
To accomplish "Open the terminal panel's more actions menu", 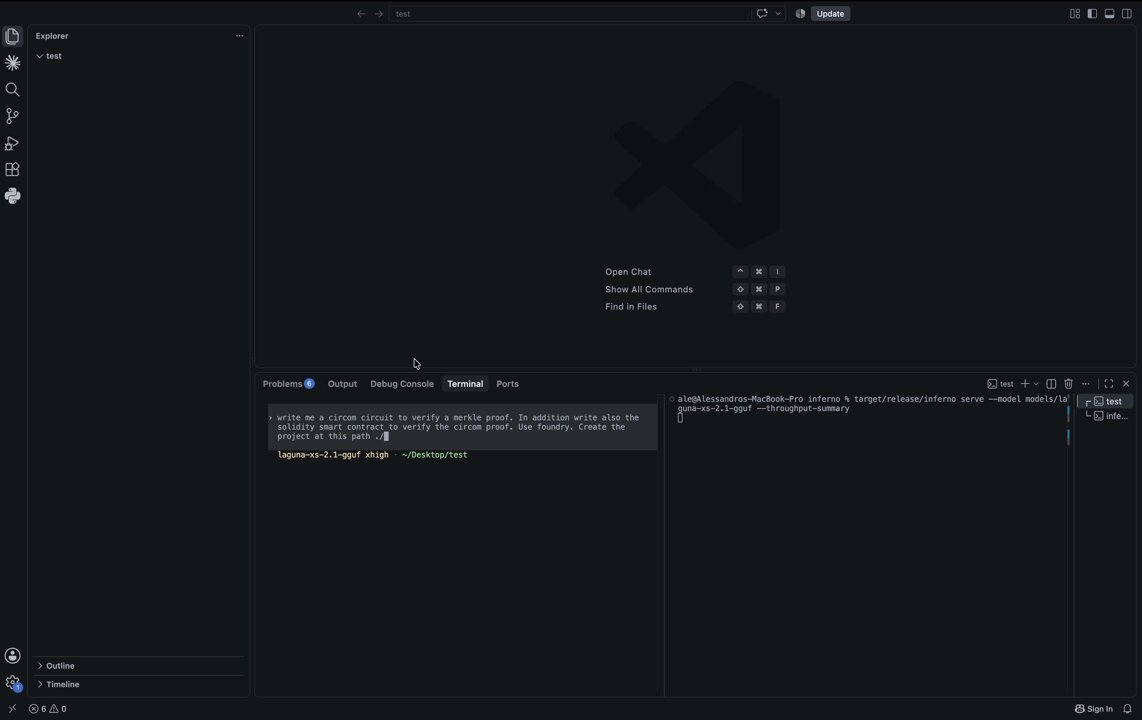I will point(1086,384).
